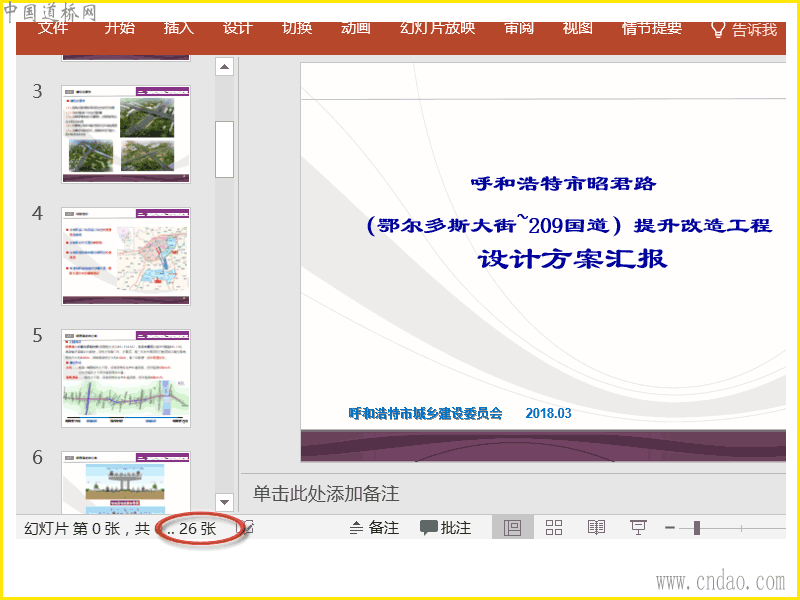Click the spell check status icon
The height and width of the screenshot is (600, 800).
(x=248, y=528)
